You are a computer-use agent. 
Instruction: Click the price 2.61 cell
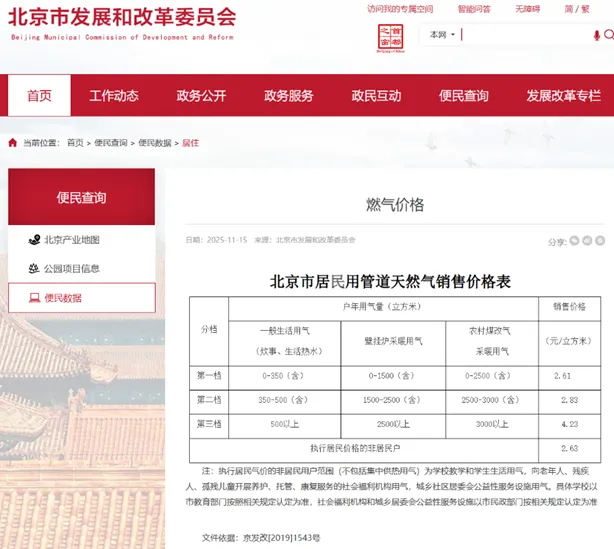click(569, 376)
